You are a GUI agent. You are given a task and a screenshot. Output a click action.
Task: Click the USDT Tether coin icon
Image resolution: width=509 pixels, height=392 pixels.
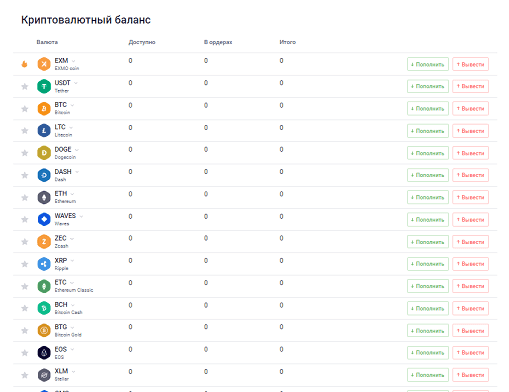click(x=44, y=86)
